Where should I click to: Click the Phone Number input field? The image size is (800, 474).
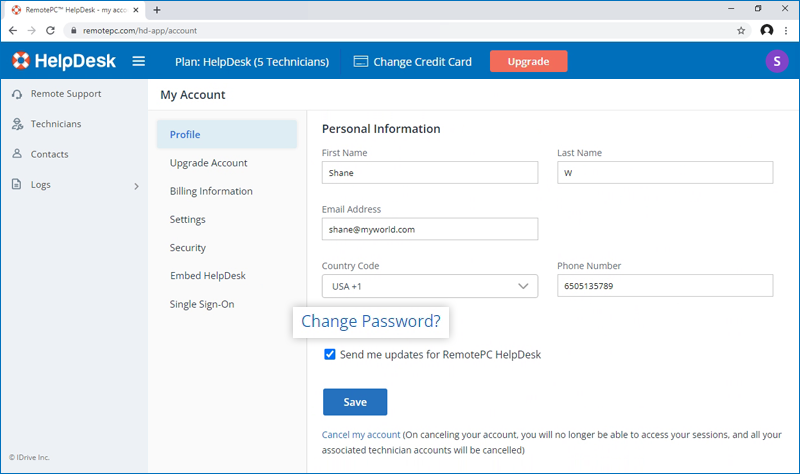point(665,286)
